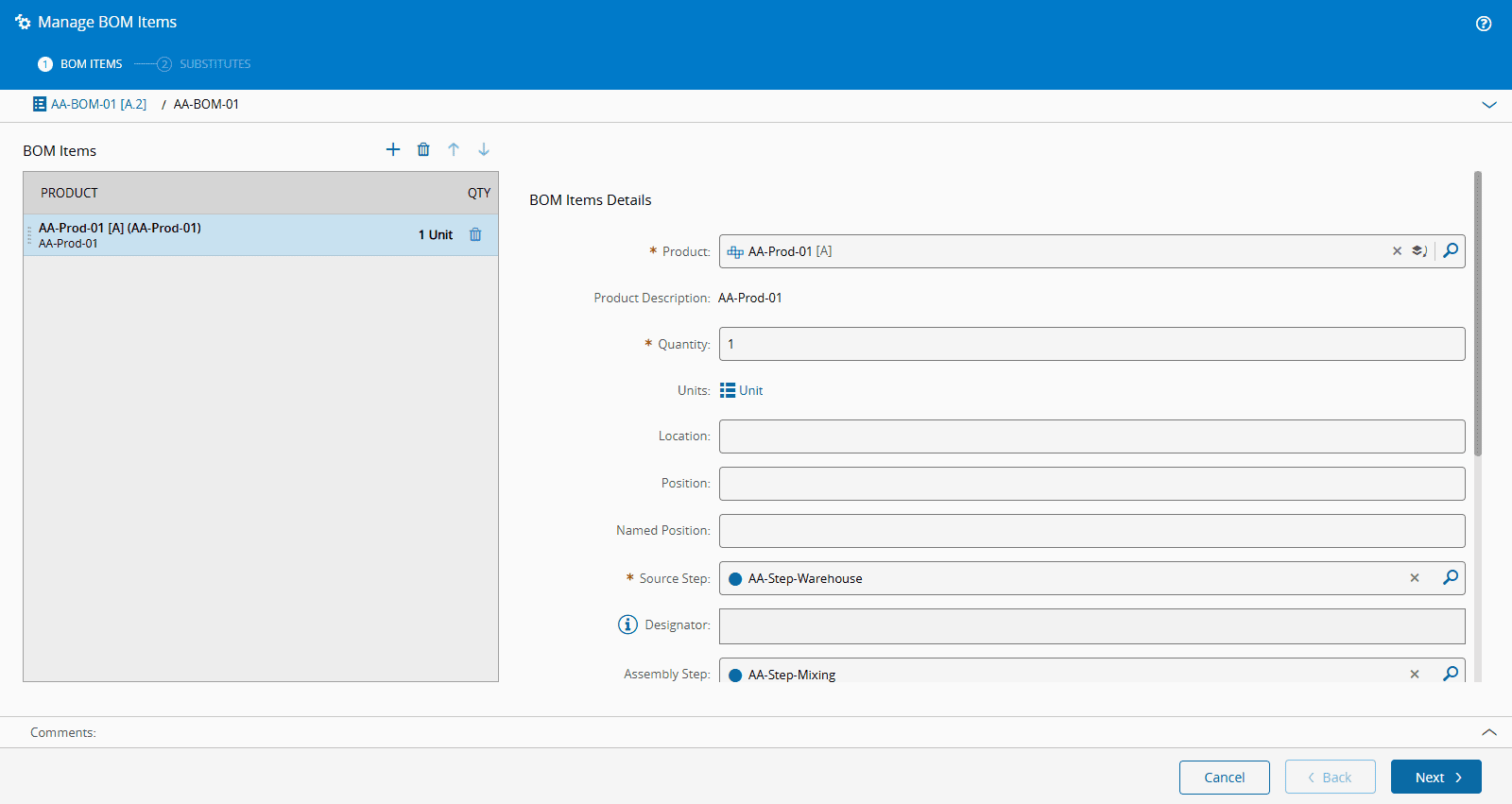This screenshot has width=1512, height=804.
Task: Delete the AA-Prod-01 row using its trash icon
Action: click(x=475, y=234)
